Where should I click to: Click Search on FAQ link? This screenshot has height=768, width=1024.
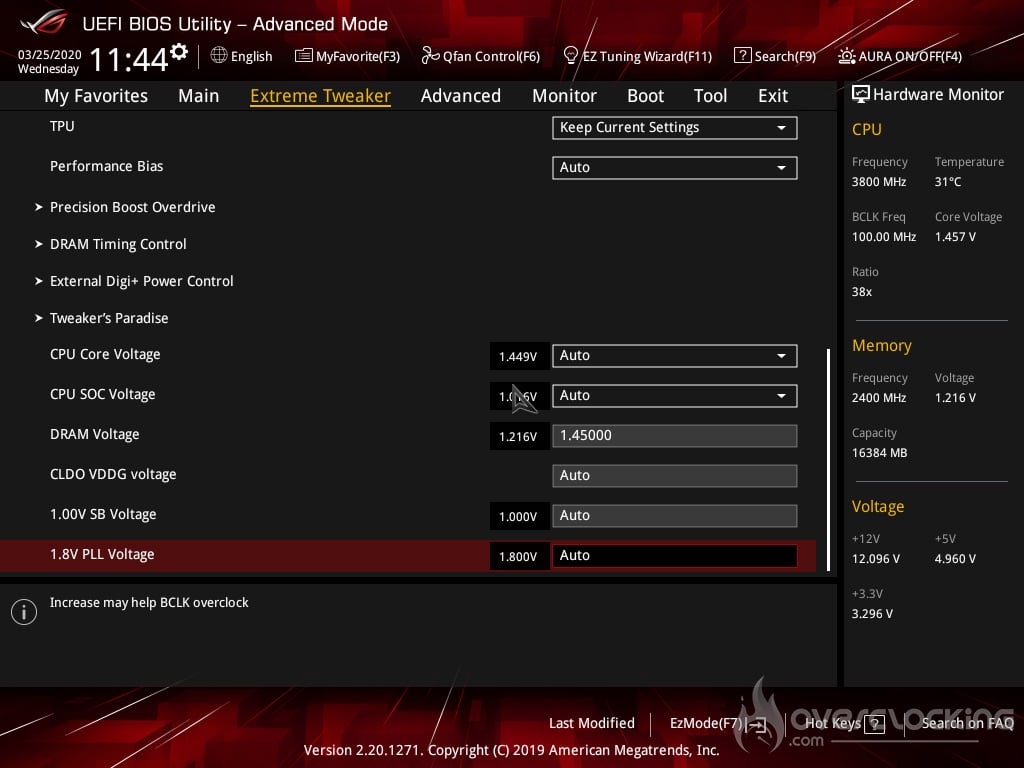tap(968, 724)
